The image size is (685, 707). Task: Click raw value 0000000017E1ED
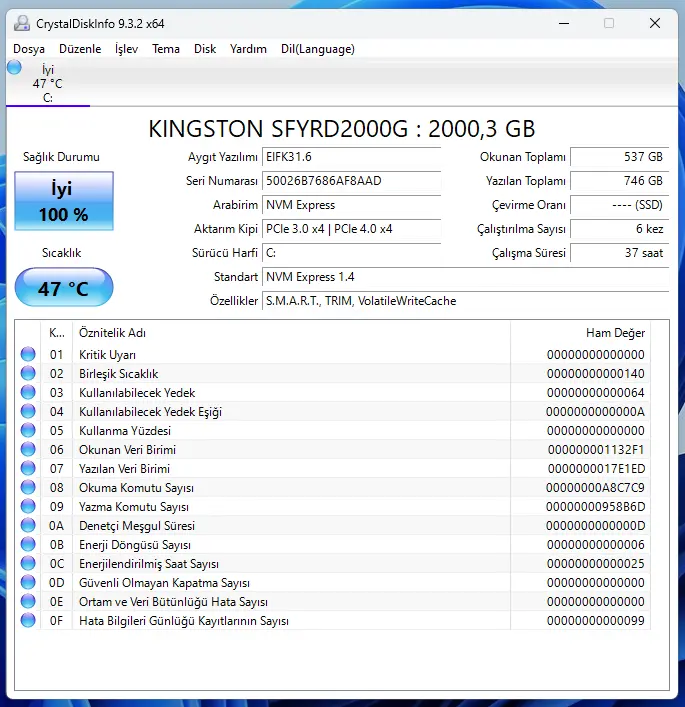coord(596,469)
